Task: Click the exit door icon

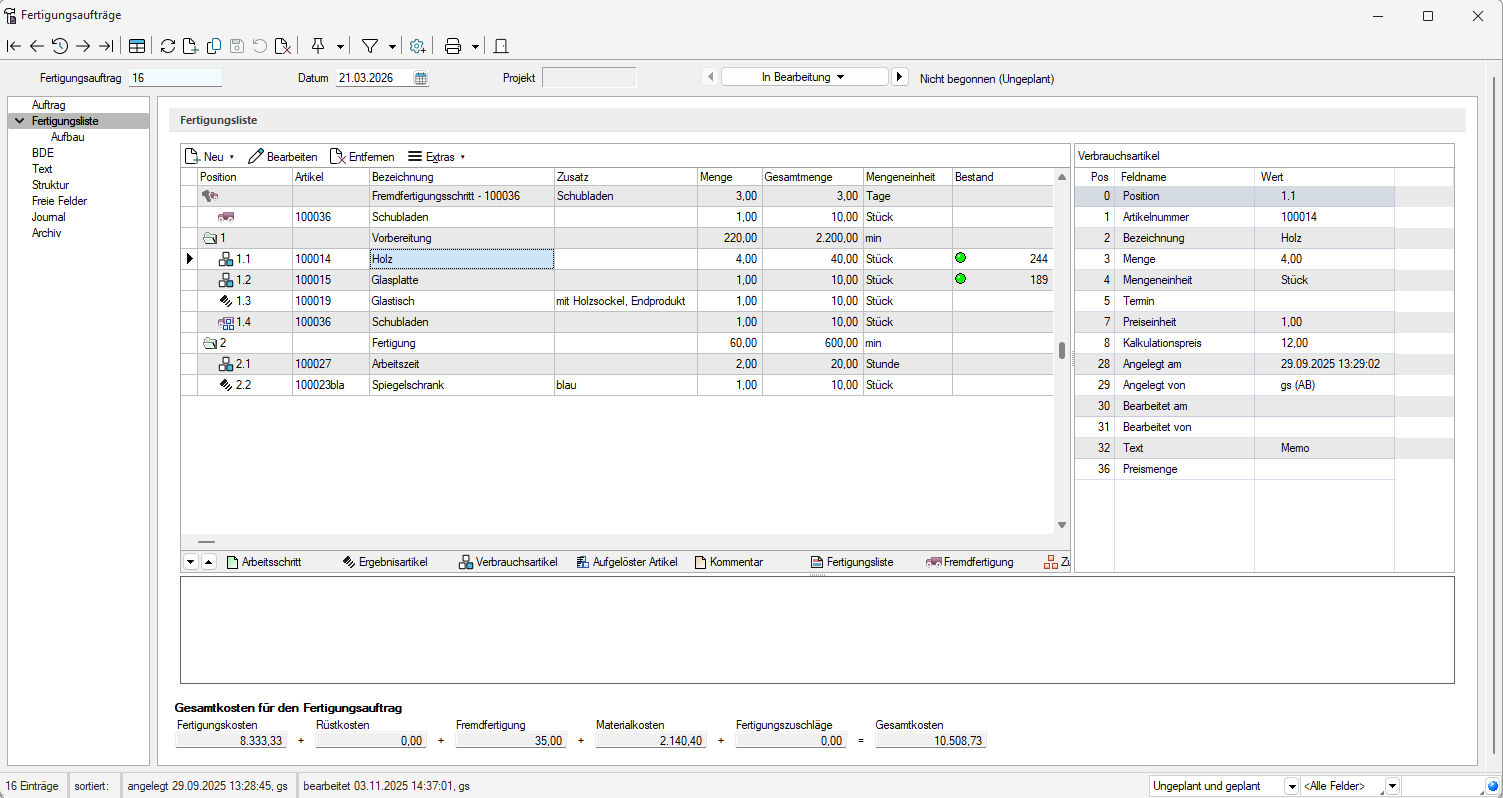Action: coord(502,46)
